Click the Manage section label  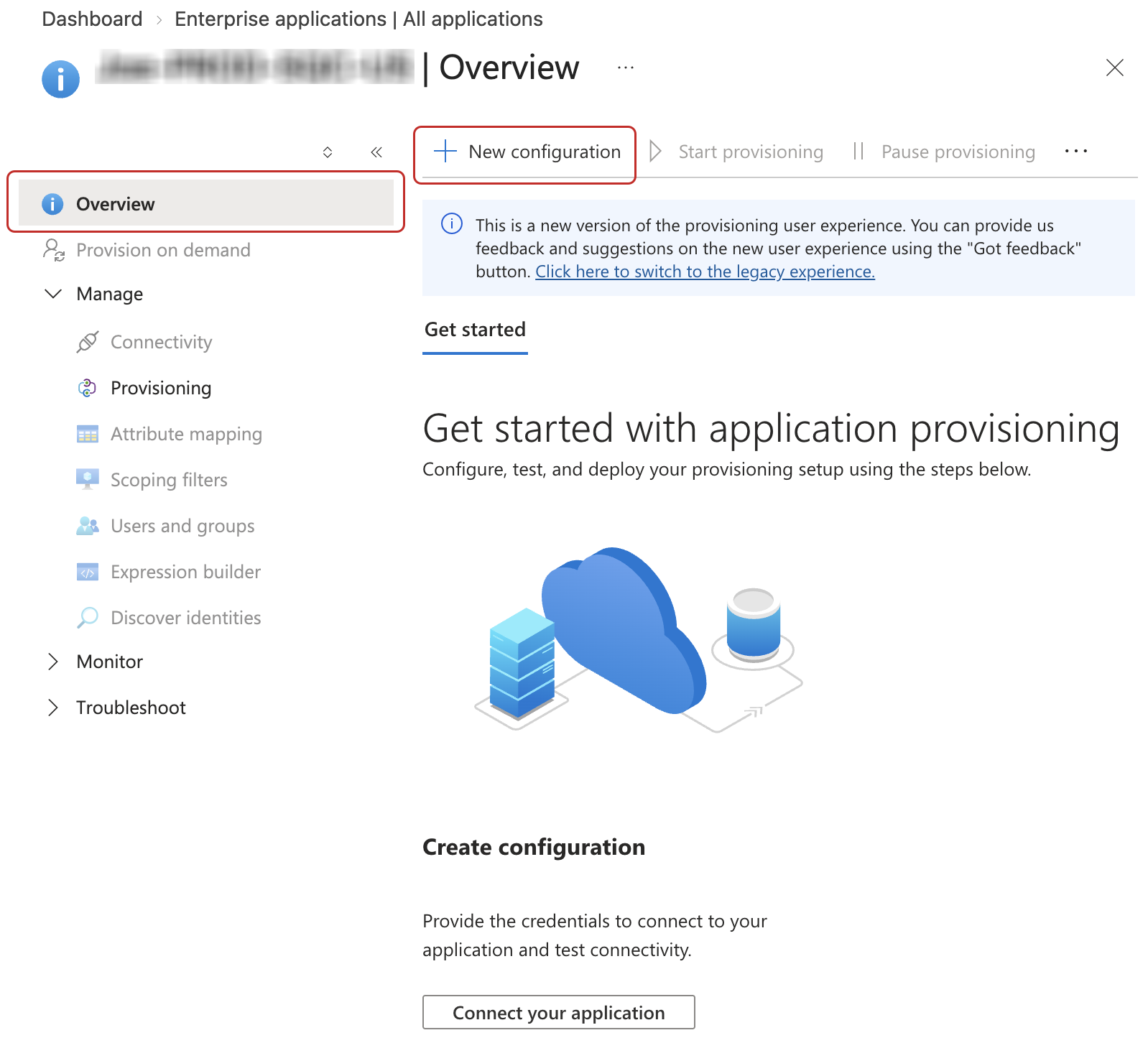tap(110, 294)
